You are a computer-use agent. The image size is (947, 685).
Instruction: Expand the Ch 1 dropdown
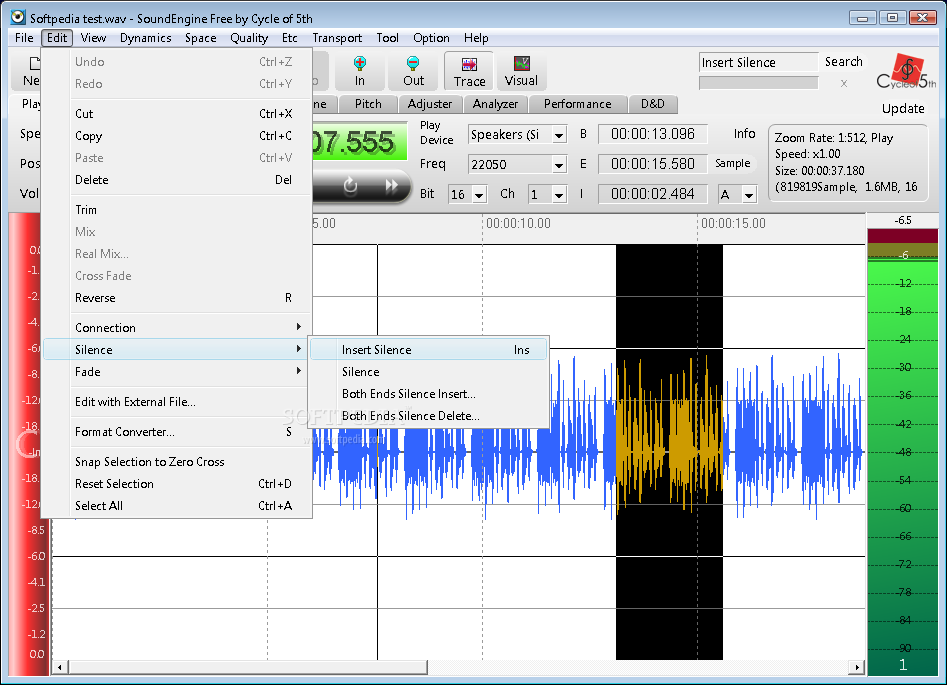click(559, 195)
